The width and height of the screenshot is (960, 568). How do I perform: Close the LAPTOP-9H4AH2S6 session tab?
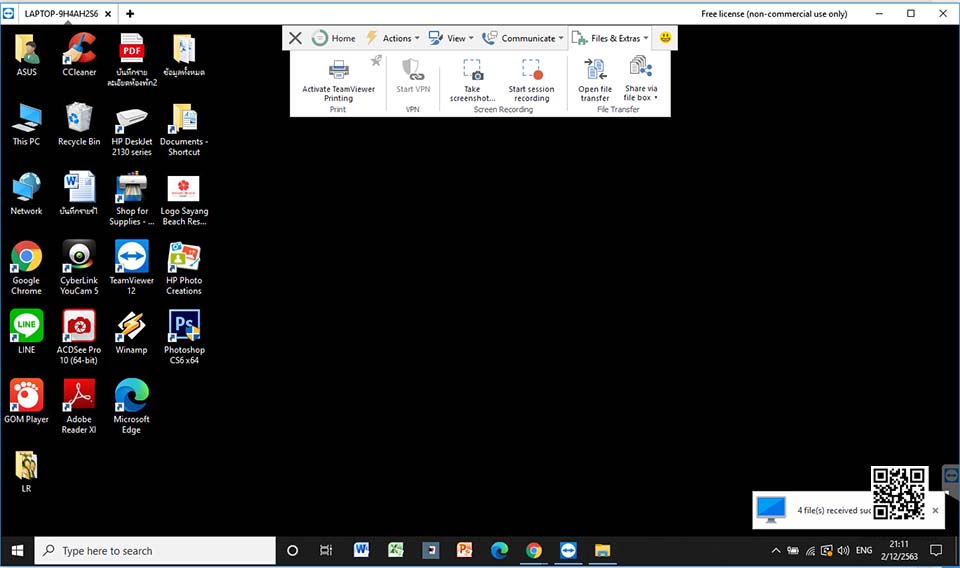(108, 13)
